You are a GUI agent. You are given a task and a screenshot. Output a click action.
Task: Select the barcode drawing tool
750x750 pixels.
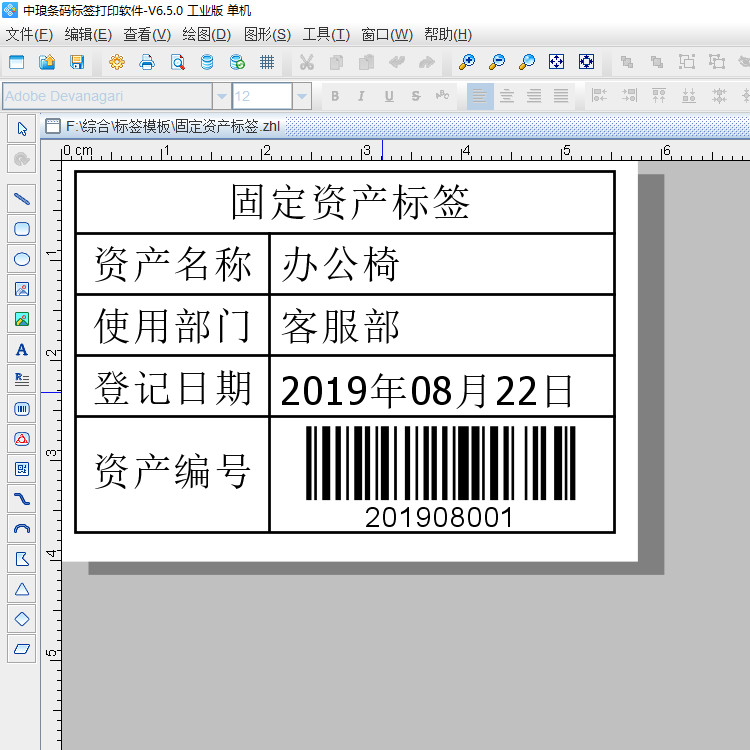click(22, 409)
